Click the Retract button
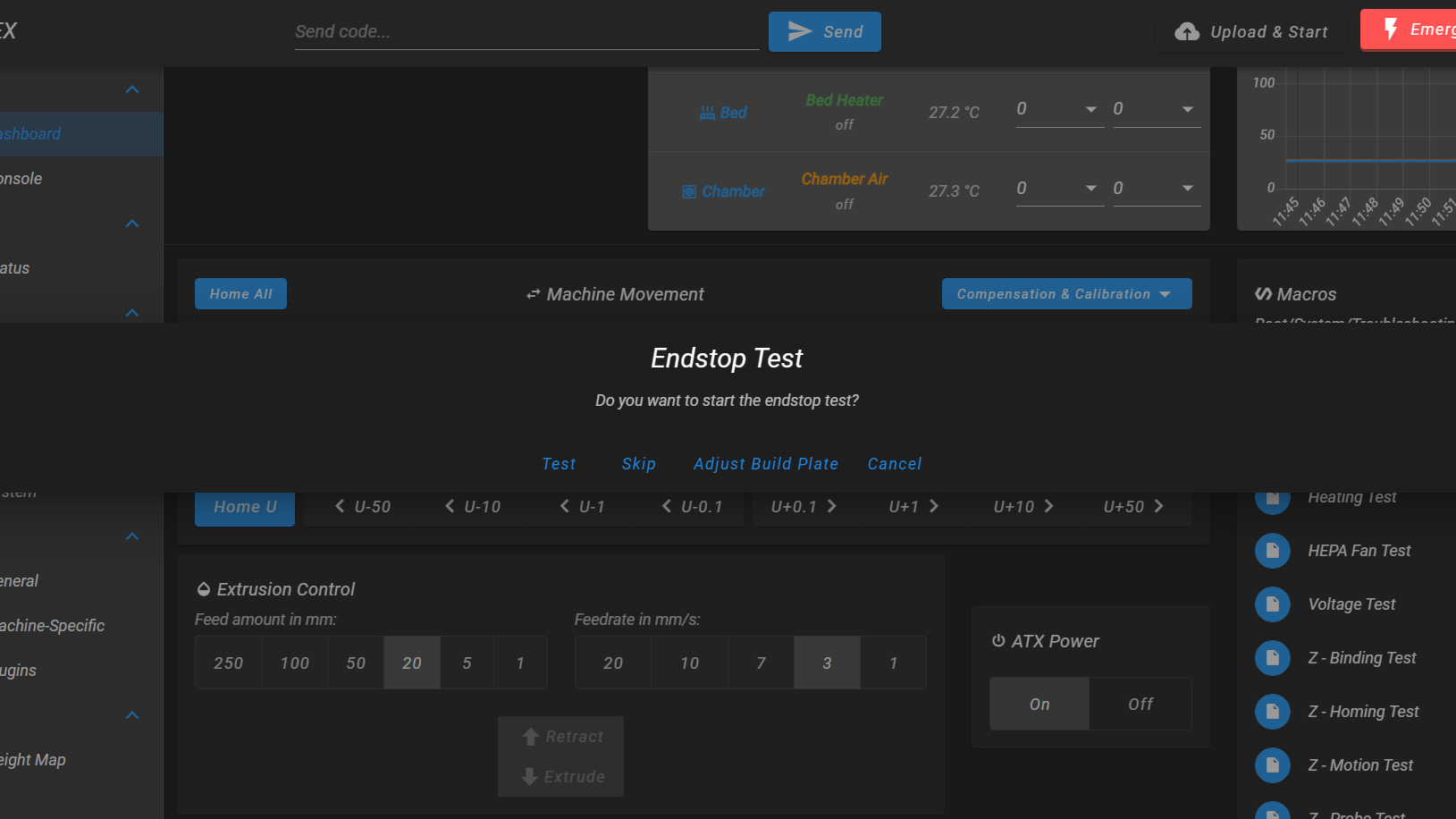 click(x=561, y=737)
